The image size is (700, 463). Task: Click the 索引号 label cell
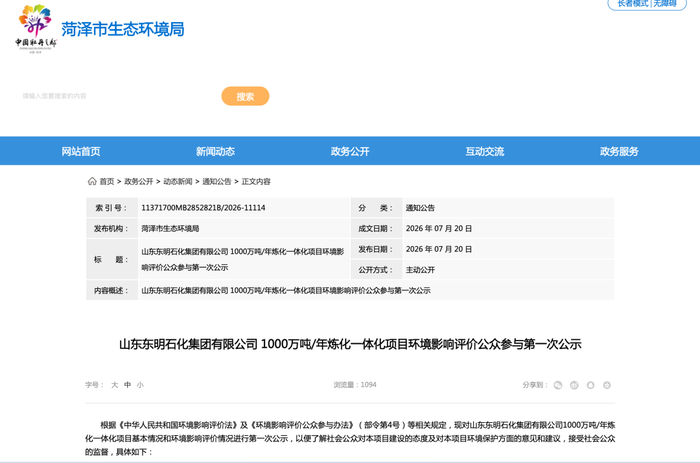pyautogui.click(x=112, y=208)
